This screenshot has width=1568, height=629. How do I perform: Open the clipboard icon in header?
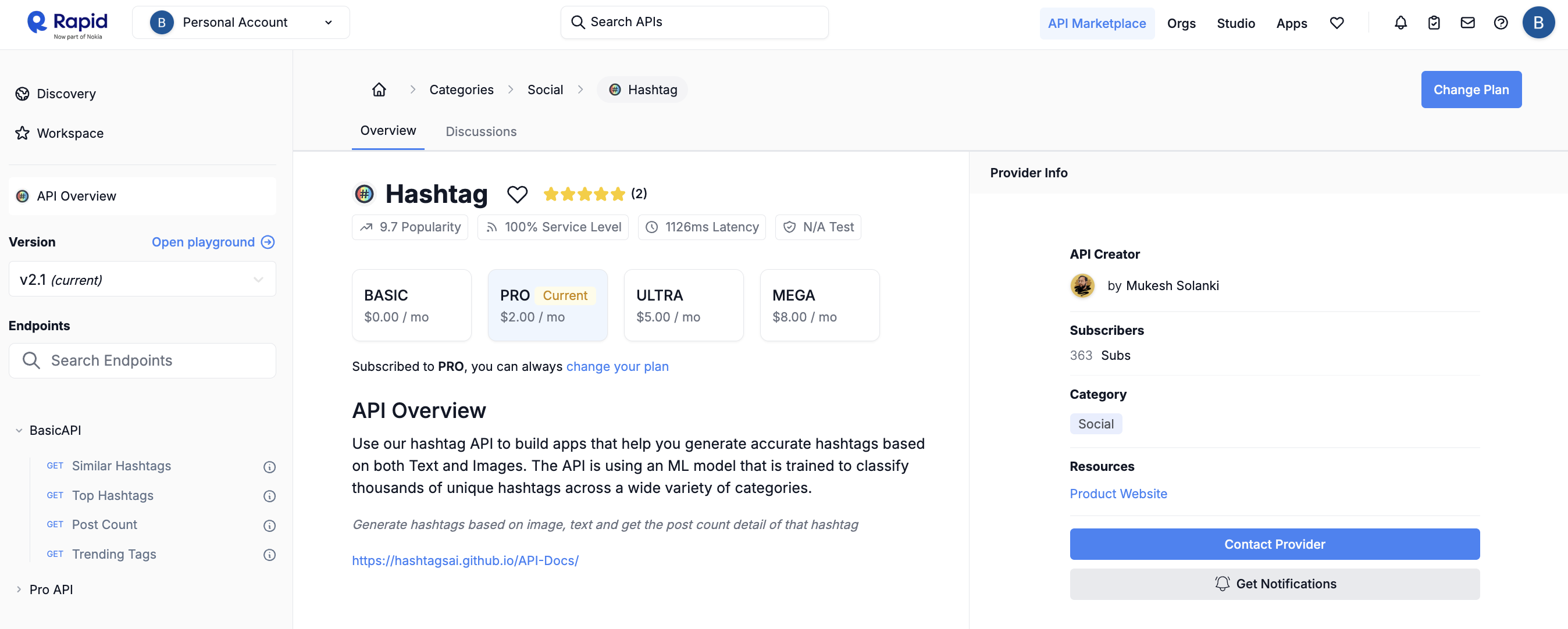(x=1434, y=23)
